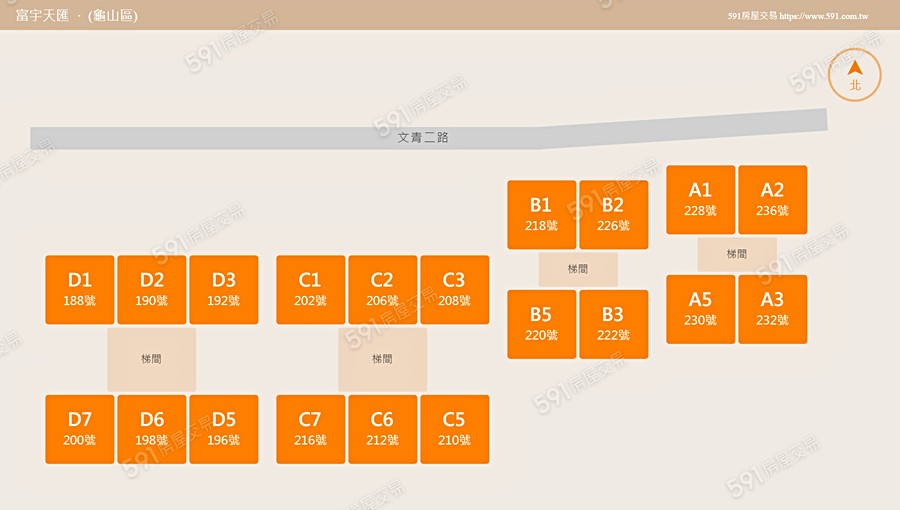Pick unit D5 at 196號
This screenshot has height=510, width=900.
[224, 429]
